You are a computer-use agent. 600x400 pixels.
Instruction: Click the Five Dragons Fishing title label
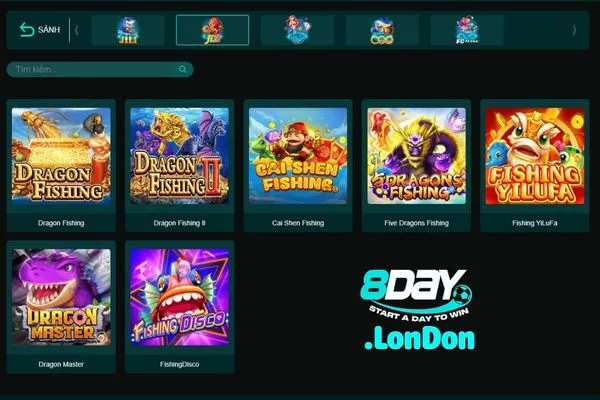[416, 223]
